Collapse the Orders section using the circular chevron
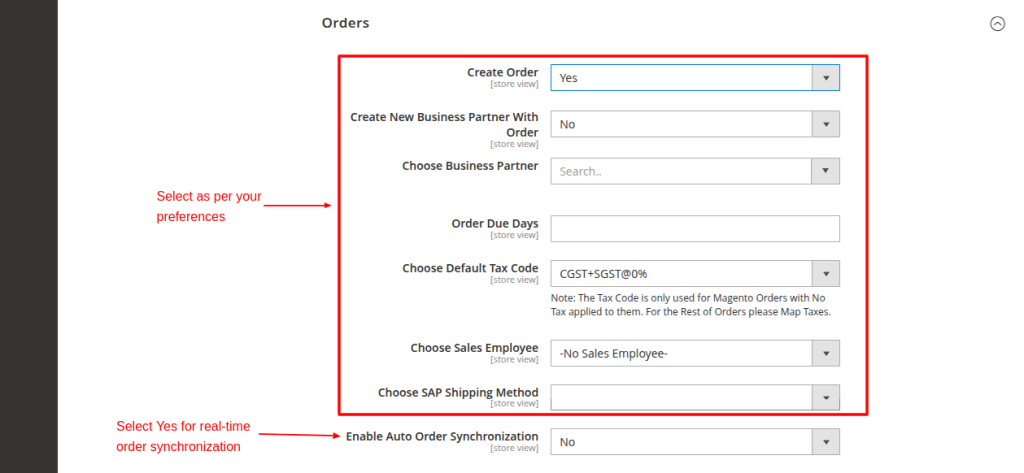Image resolution: width=1024 pixels, height=473 pixels. pos(996,24)
